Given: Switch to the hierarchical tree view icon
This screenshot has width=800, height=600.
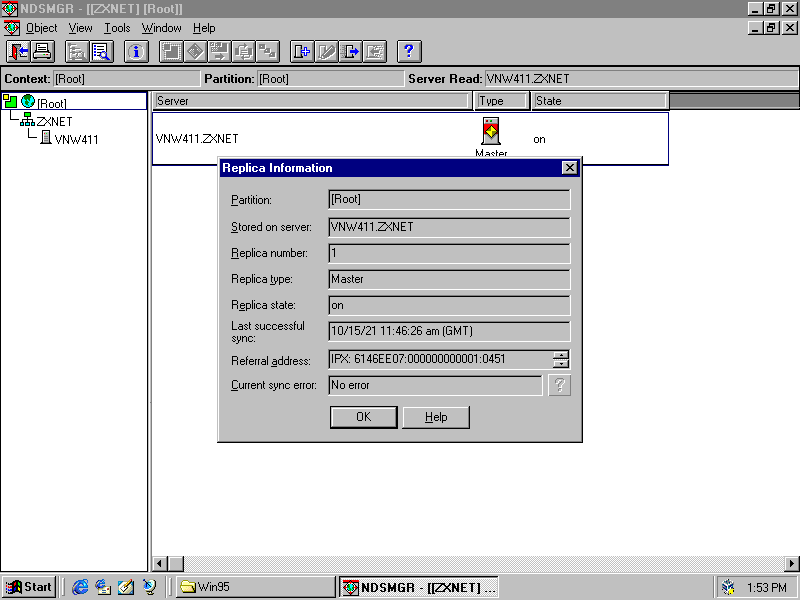Looking at the screenshot, I should click(78, 52).
